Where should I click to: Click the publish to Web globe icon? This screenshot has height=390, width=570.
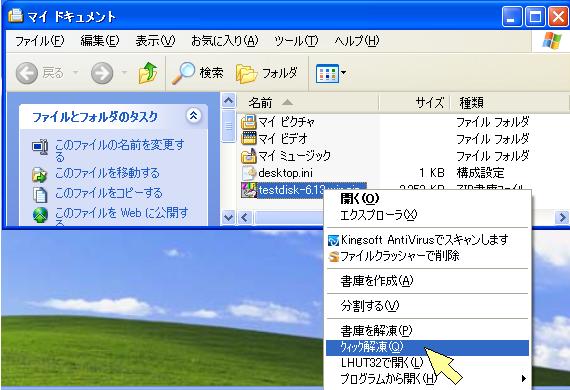40,215
